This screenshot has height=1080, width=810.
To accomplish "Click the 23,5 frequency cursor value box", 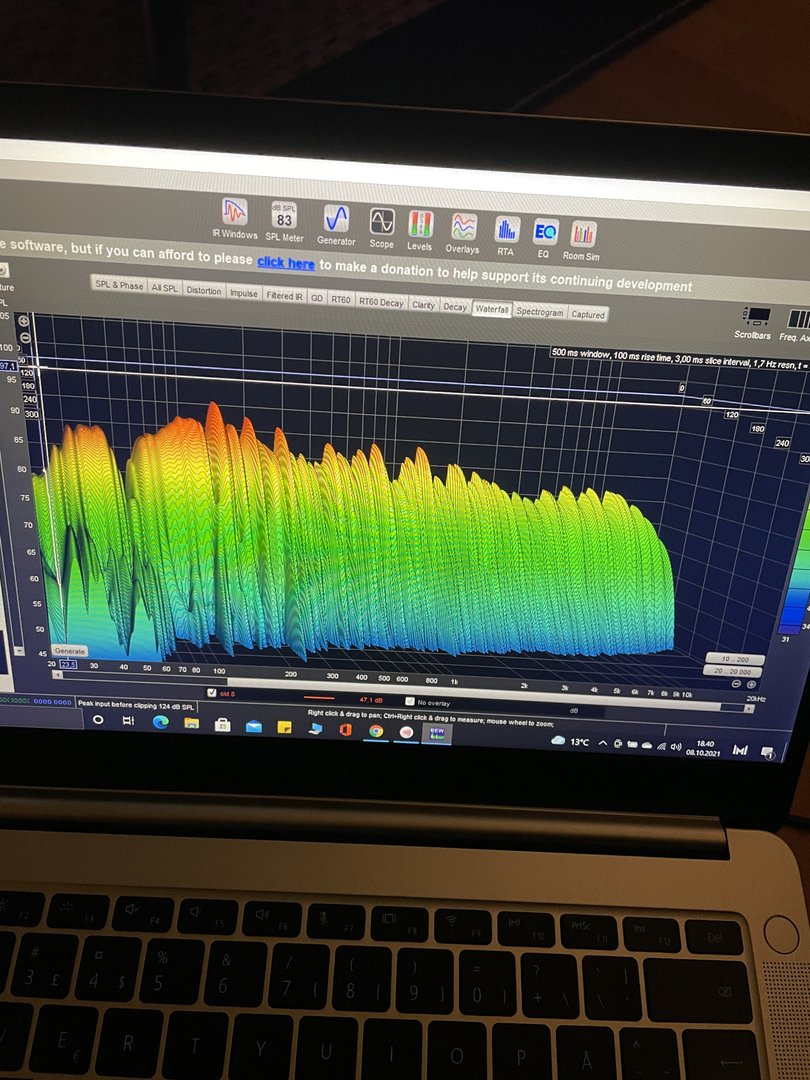I will pos(68,665).
